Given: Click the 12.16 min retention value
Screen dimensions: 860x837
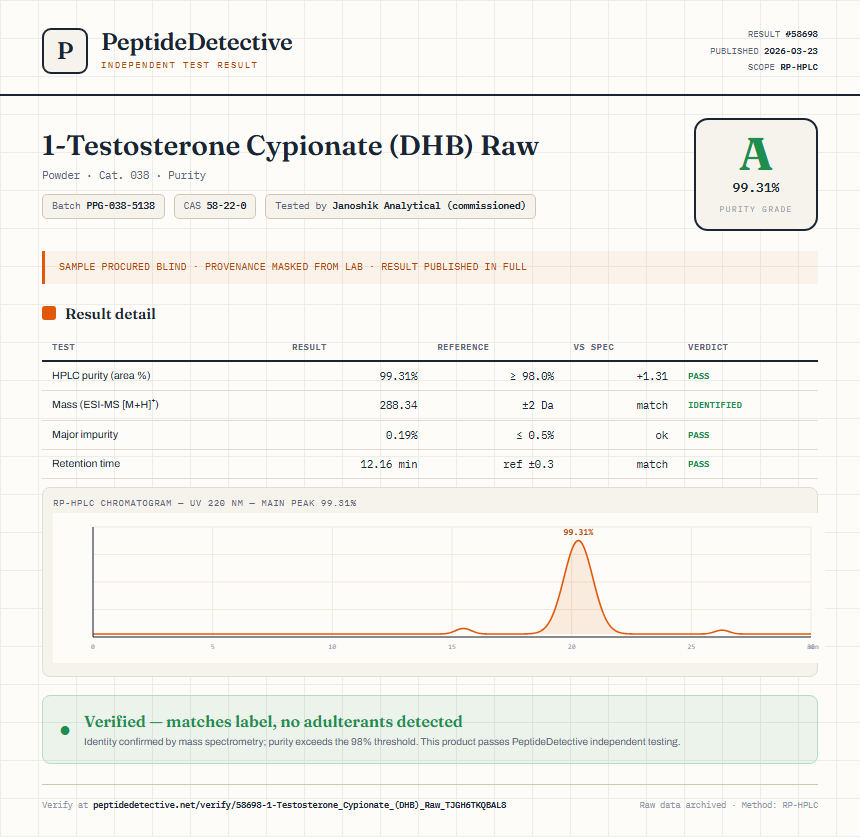Looking at the screenshot, I should [389, 464].
